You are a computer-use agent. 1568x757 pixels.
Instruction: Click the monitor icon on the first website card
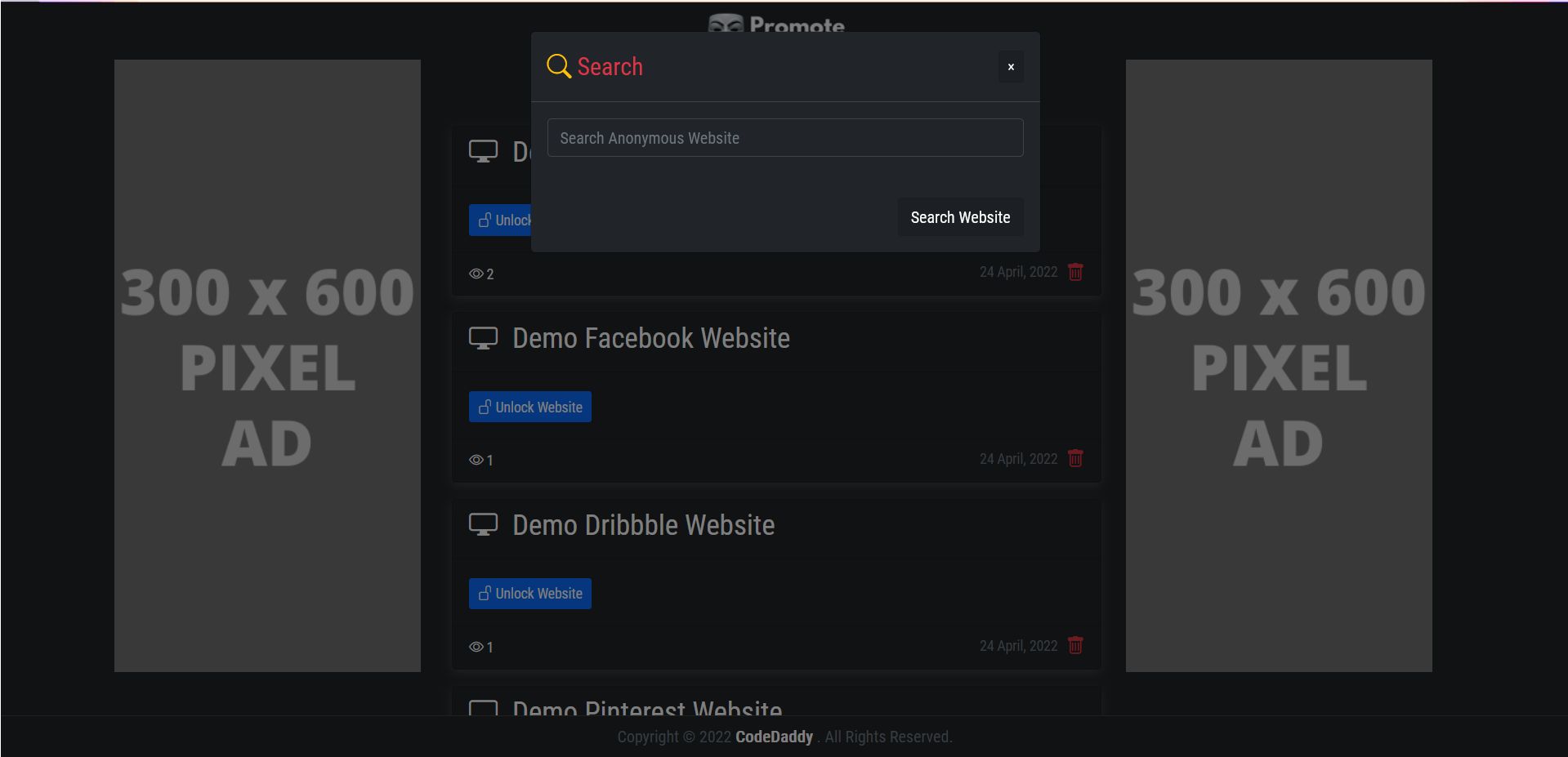click(x=483, y=152)
